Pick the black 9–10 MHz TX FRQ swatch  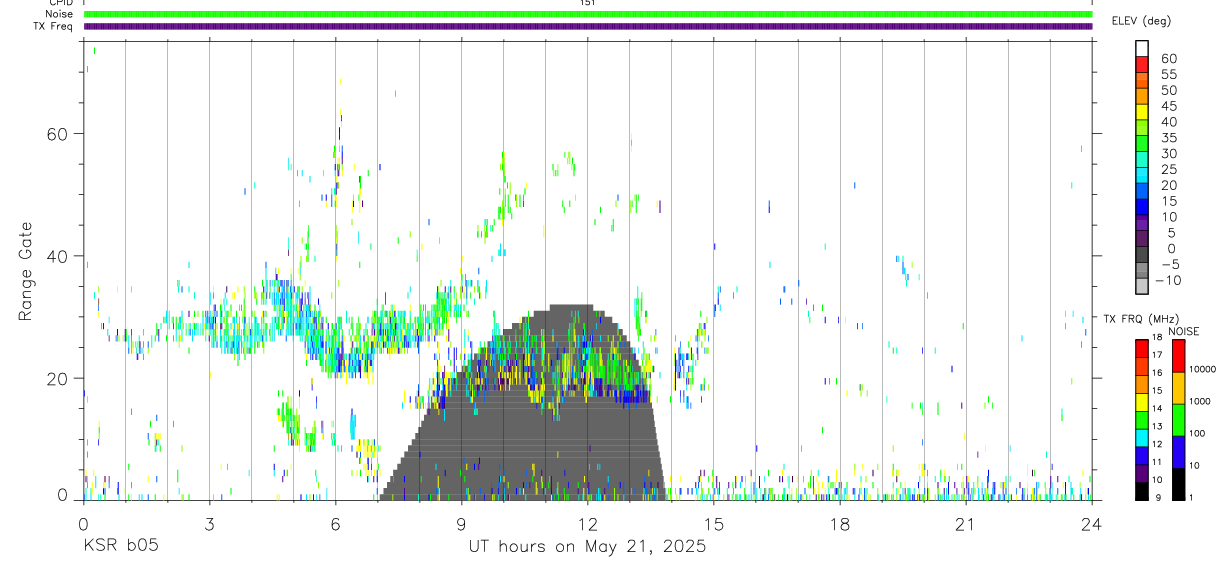1141,491
